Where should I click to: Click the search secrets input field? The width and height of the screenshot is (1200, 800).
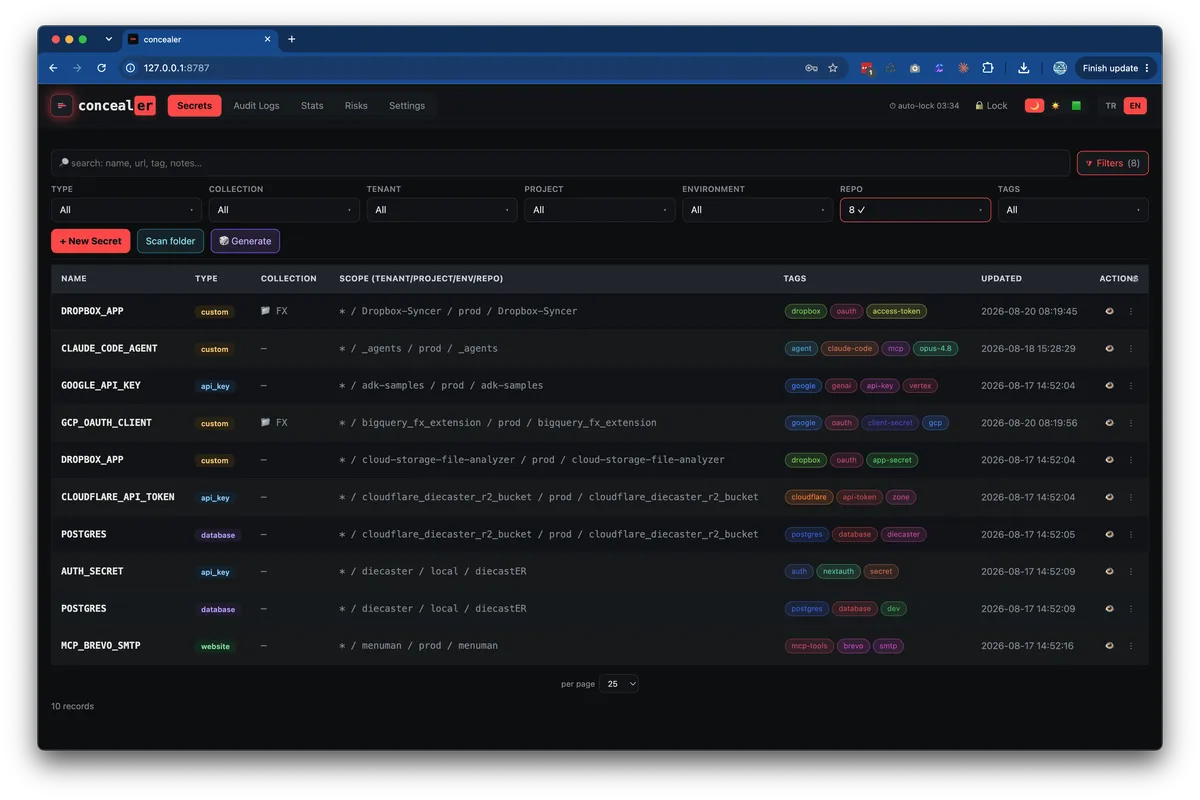561,163
